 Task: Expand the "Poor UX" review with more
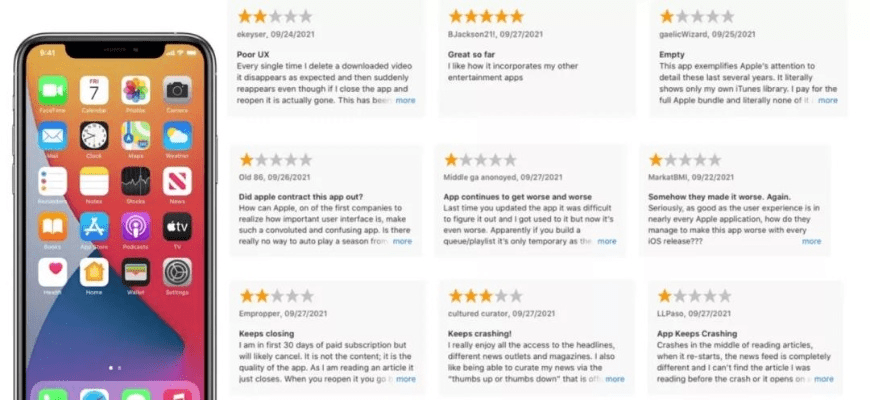[x=405, y=100]
